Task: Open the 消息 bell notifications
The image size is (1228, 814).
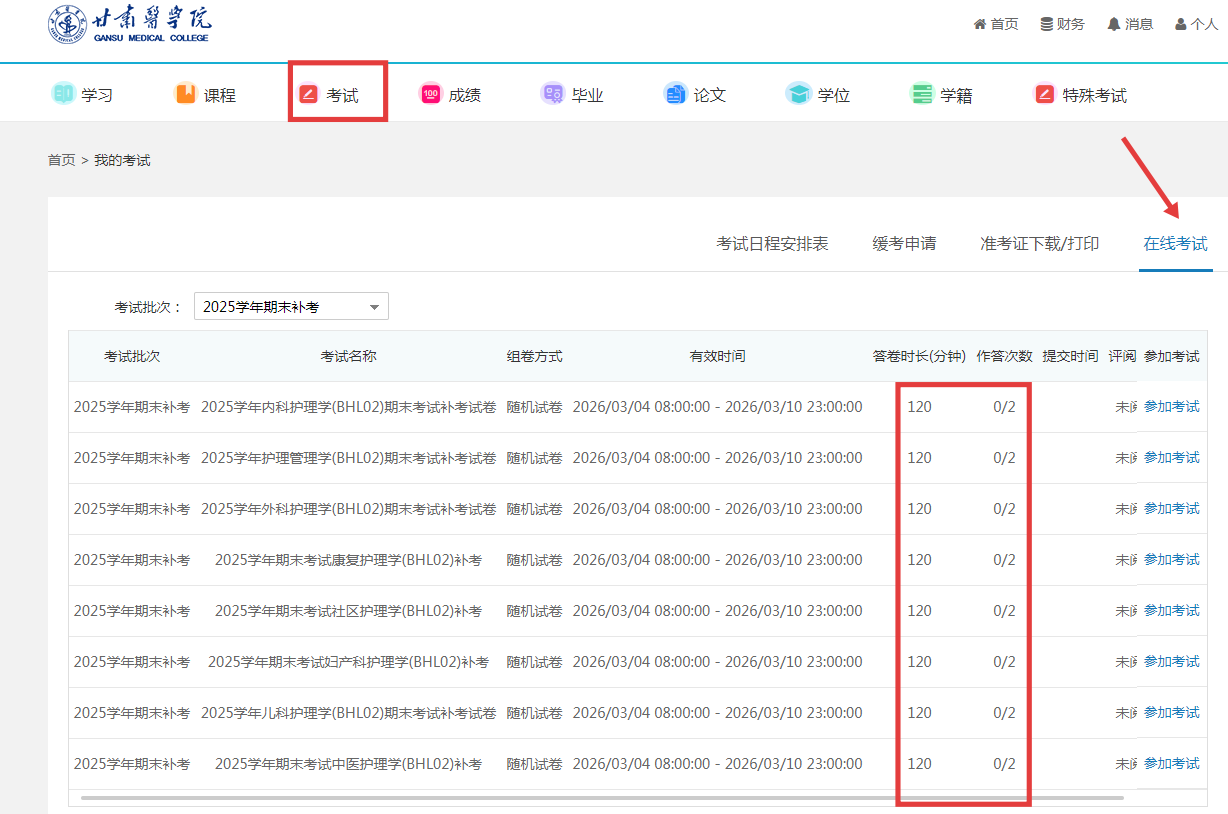Action: (1113, 24)
